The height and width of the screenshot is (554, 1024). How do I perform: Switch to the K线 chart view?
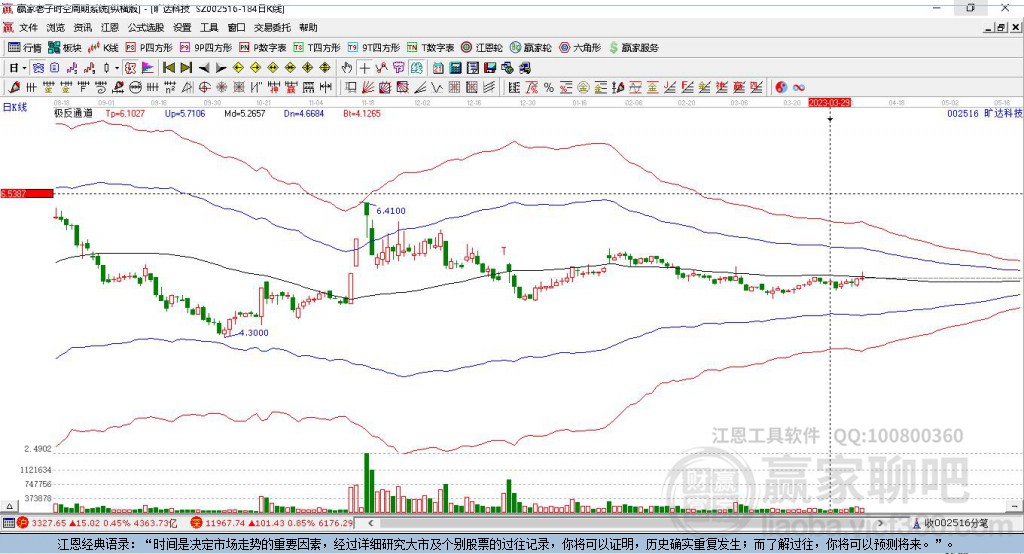pos(103,48)
